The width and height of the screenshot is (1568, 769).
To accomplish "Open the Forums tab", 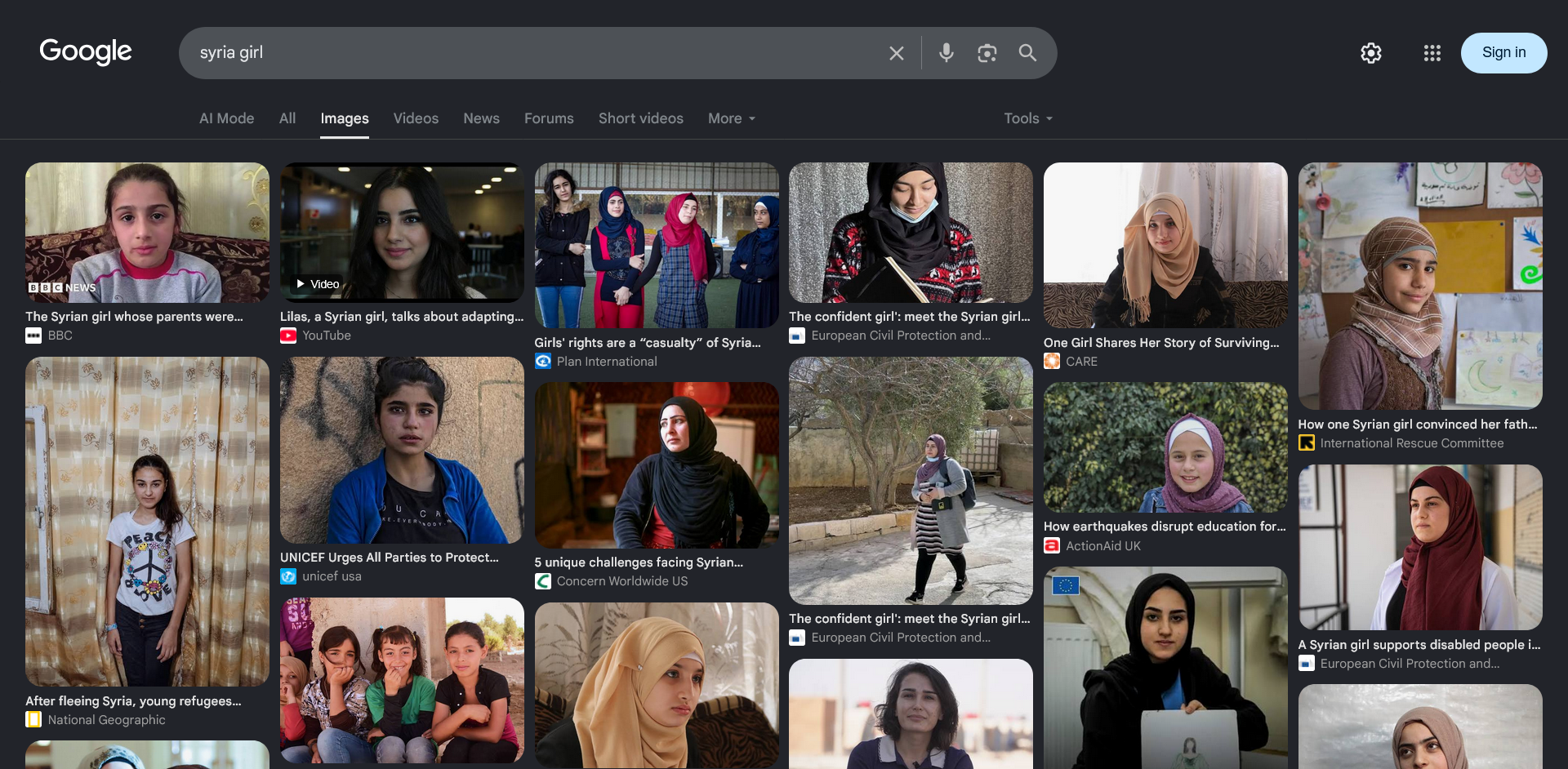I will click(x=549, y=118).
